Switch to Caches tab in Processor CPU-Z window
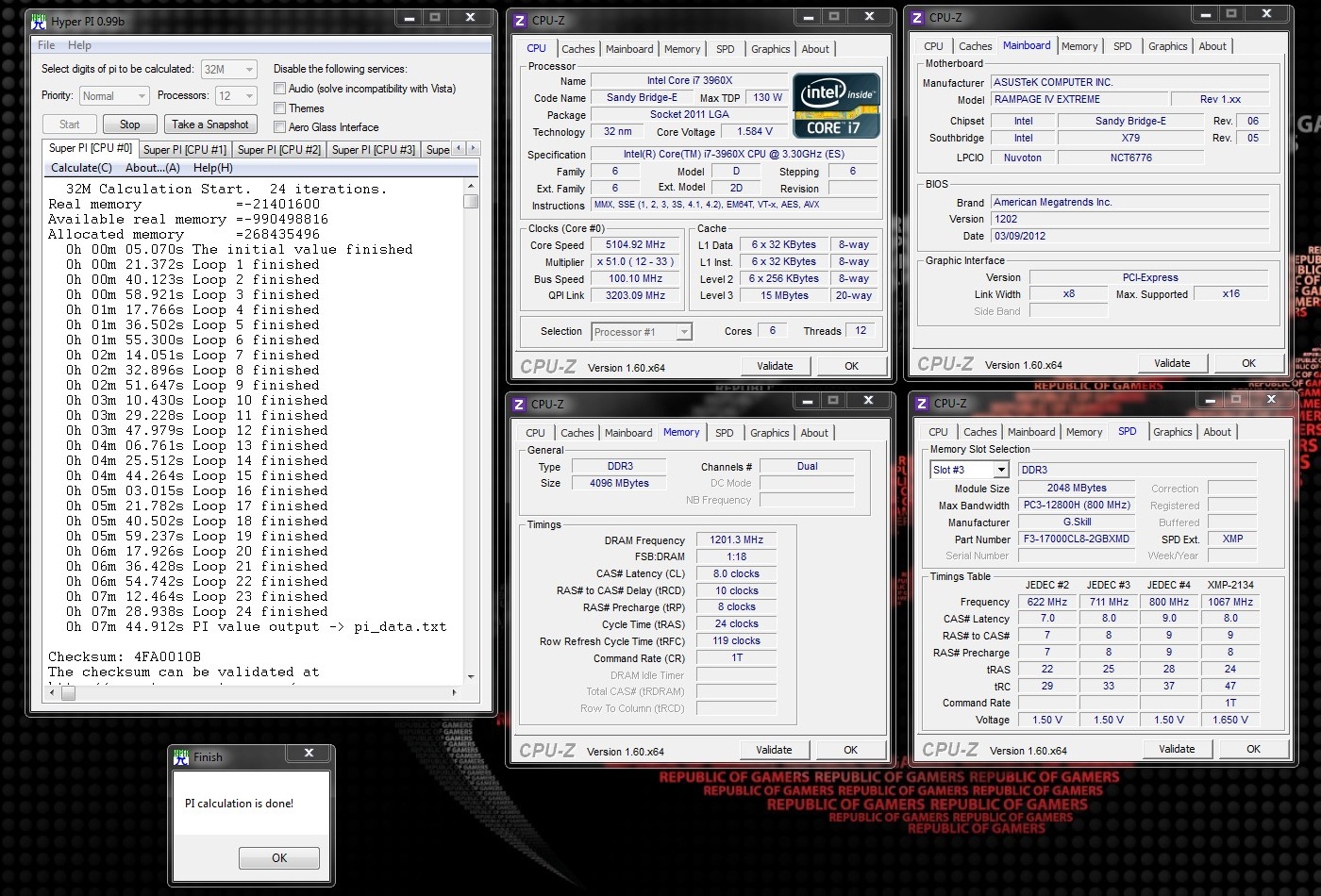Image resolution: width=1321 pixels, height=896 pixels. (x=578, y=49)
